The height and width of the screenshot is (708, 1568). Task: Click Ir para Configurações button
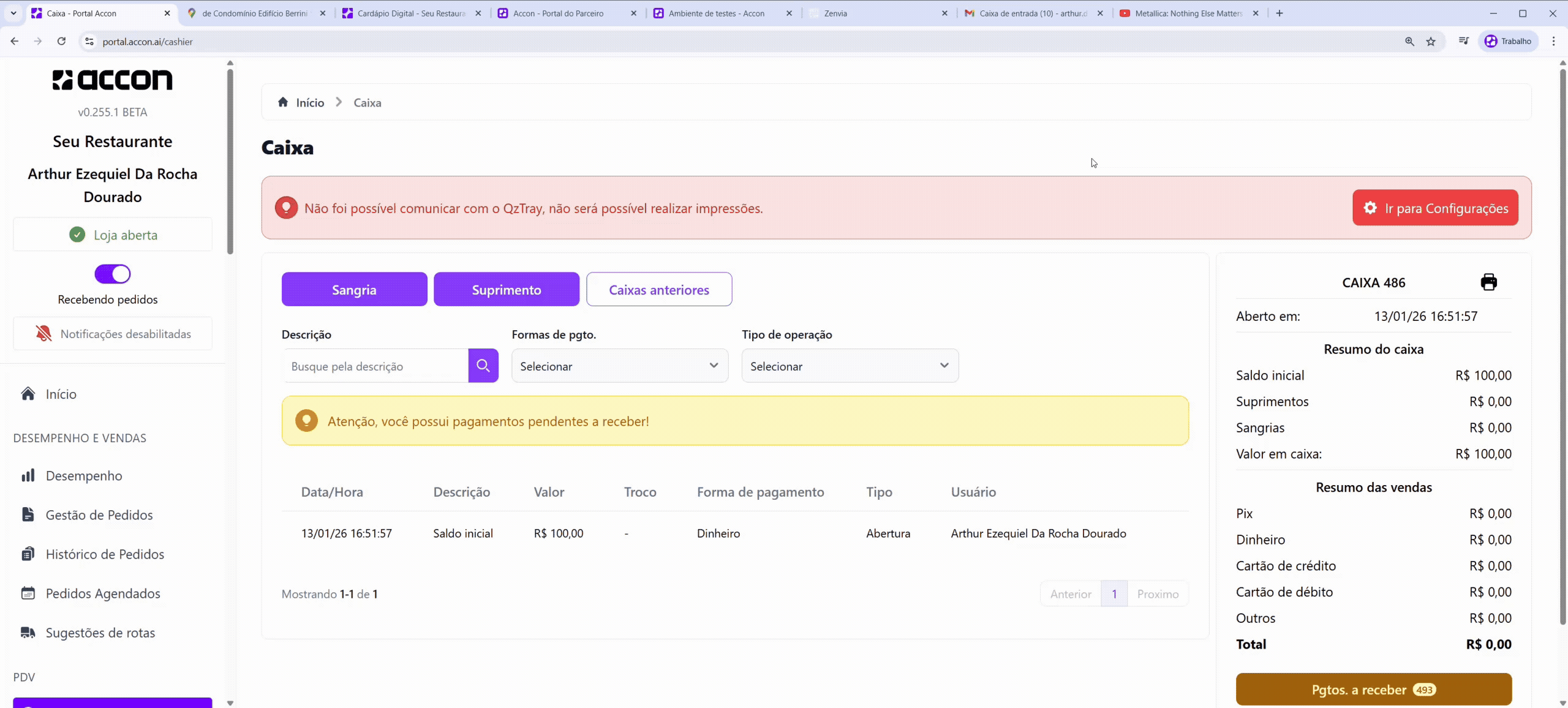pos(1434,208)
